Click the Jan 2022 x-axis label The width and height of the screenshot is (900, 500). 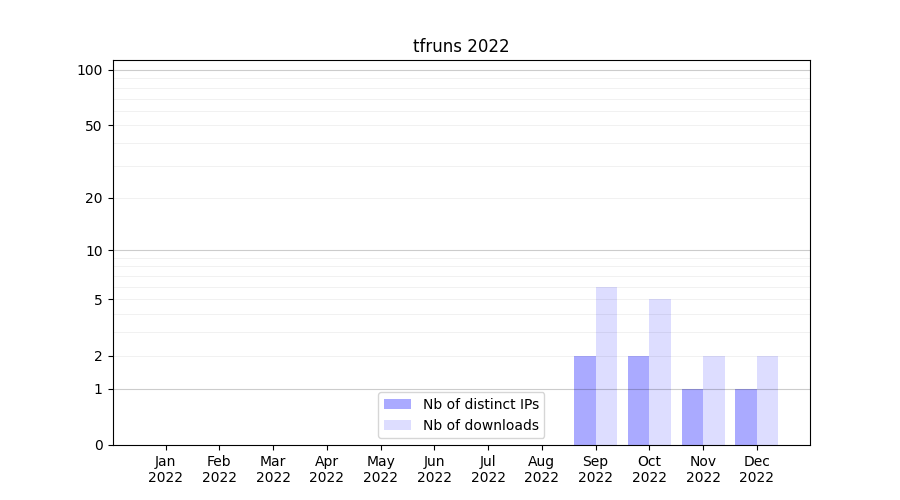166,469
